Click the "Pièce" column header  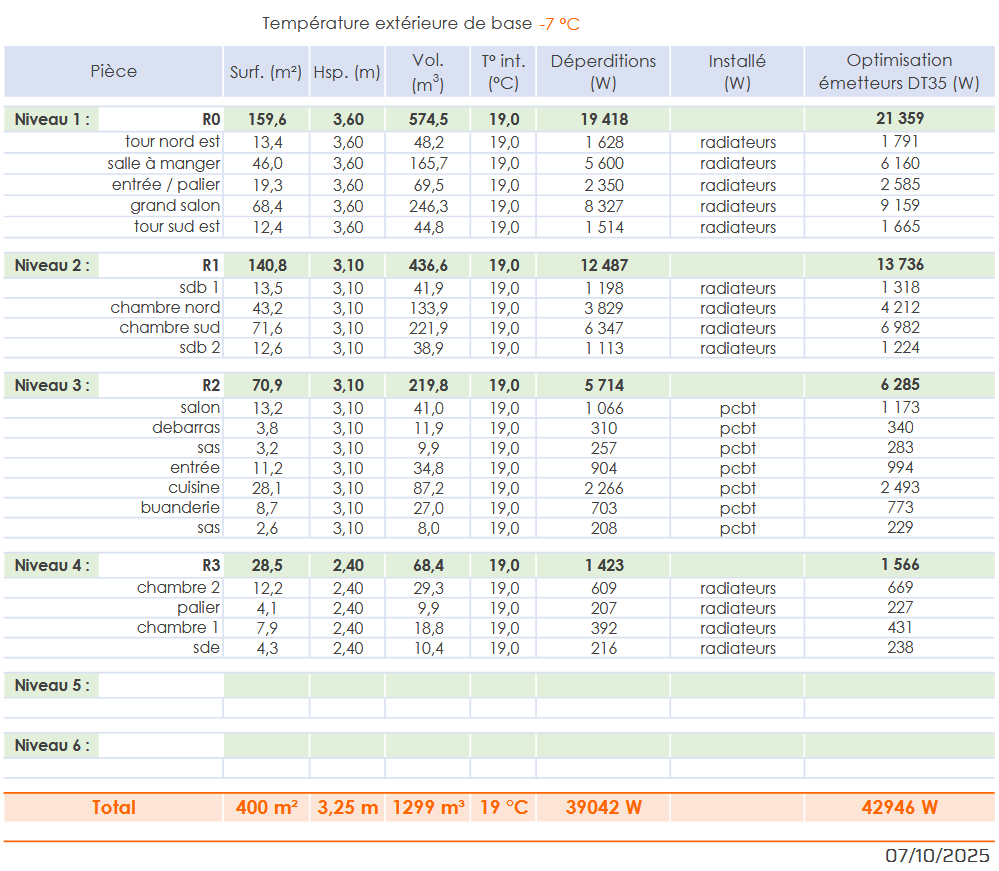[113, 71]
